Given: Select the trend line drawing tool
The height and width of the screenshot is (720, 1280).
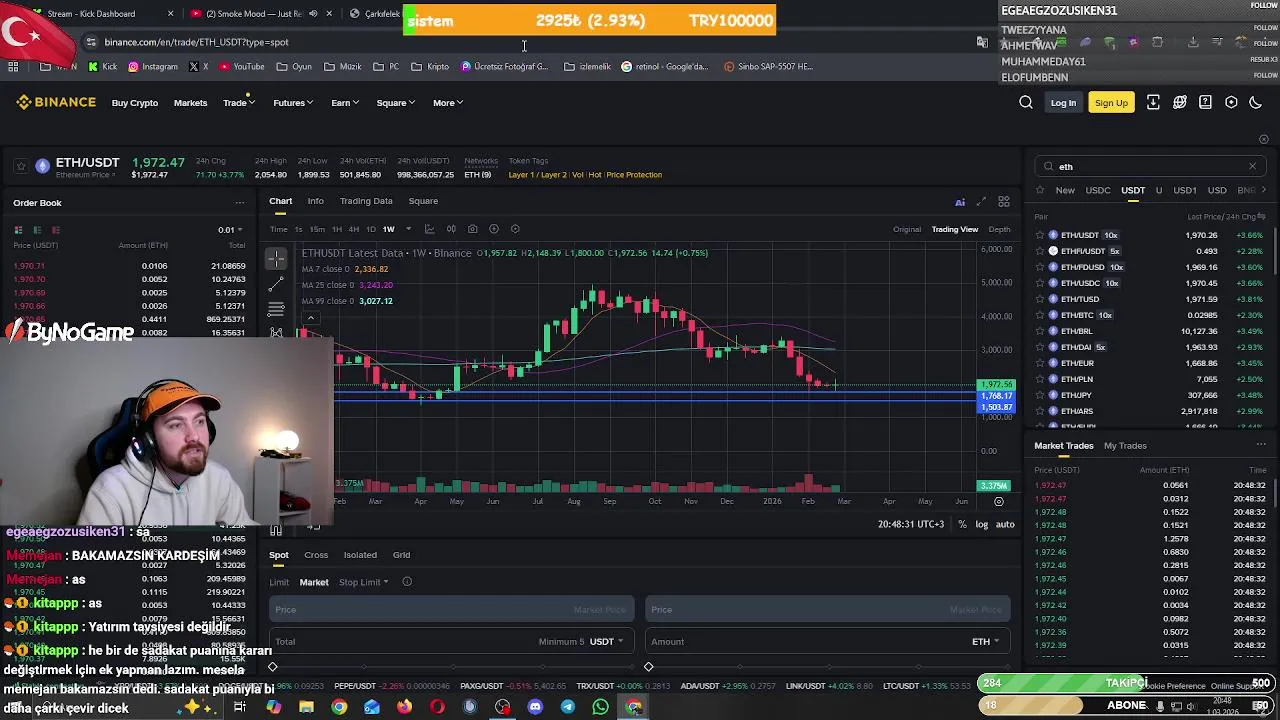Looking at the screenshot, I should [276, 285].
